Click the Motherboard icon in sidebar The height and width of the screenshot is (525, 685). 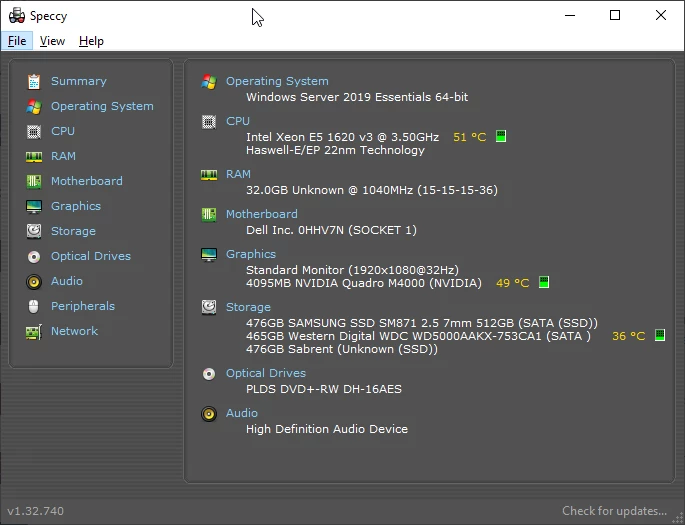click(x=34, y=181)
